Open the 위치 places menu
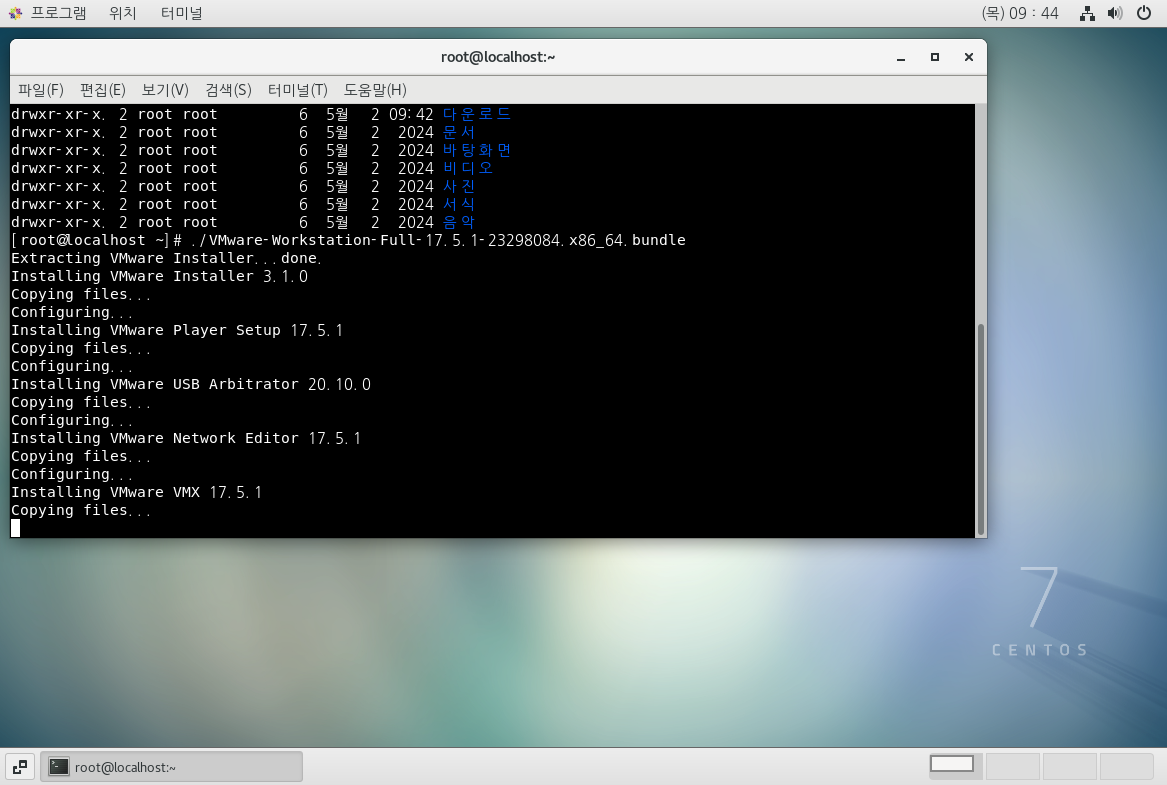 [122, 13]
